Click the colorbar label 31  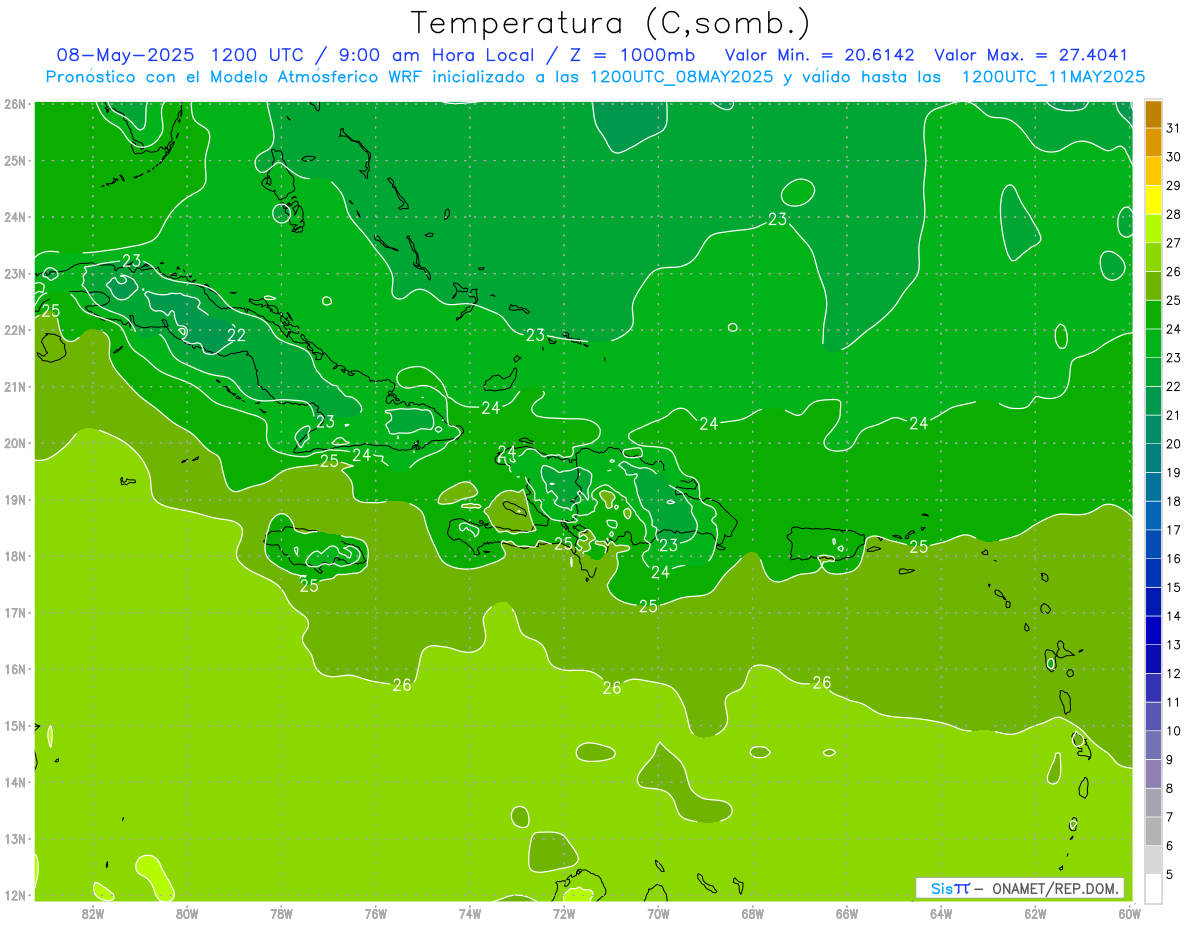point(1173,128)
